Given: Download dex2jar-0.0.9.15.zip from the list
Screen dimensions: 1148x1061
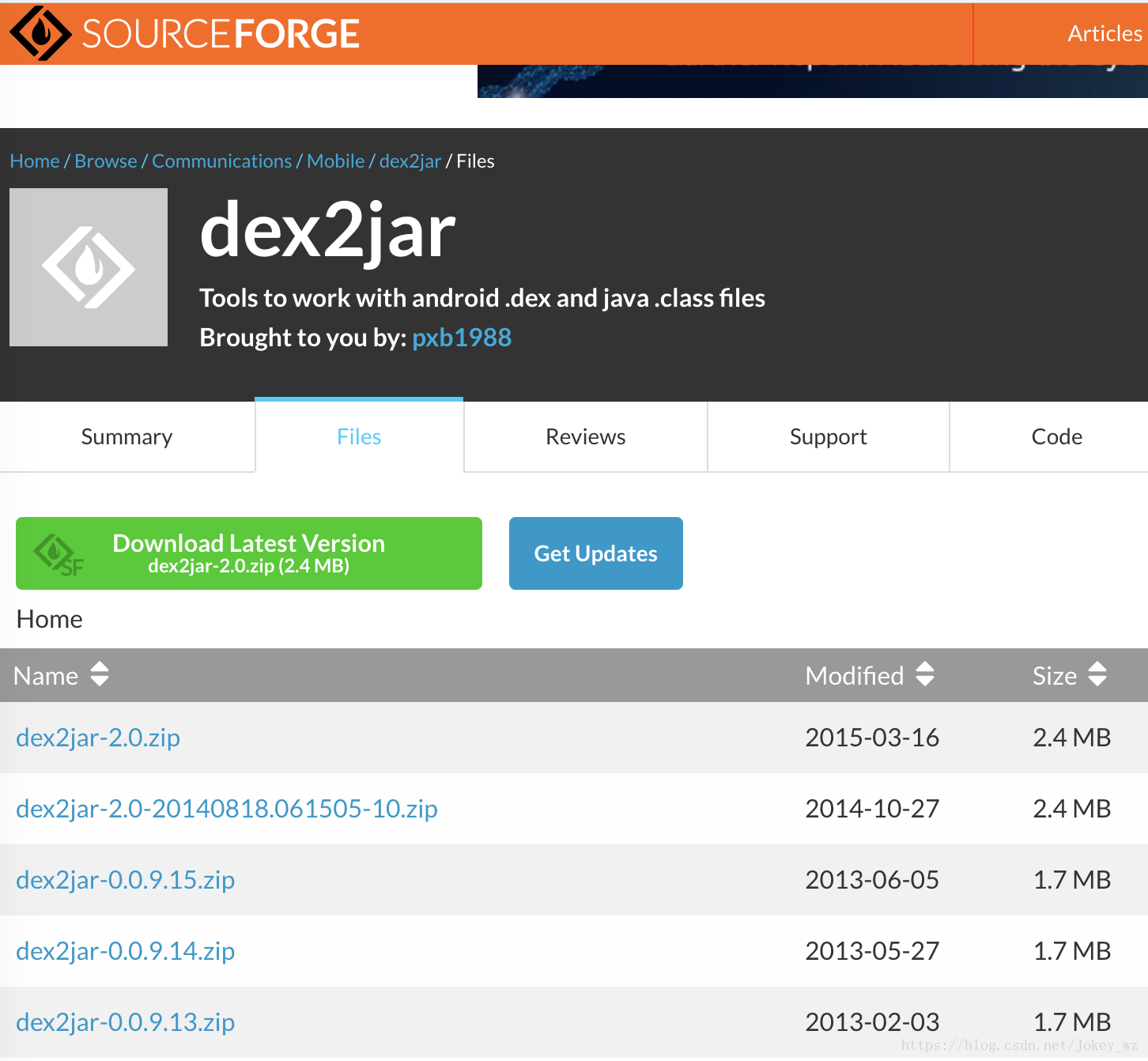Looking at the screenshot, I should 125,879.
